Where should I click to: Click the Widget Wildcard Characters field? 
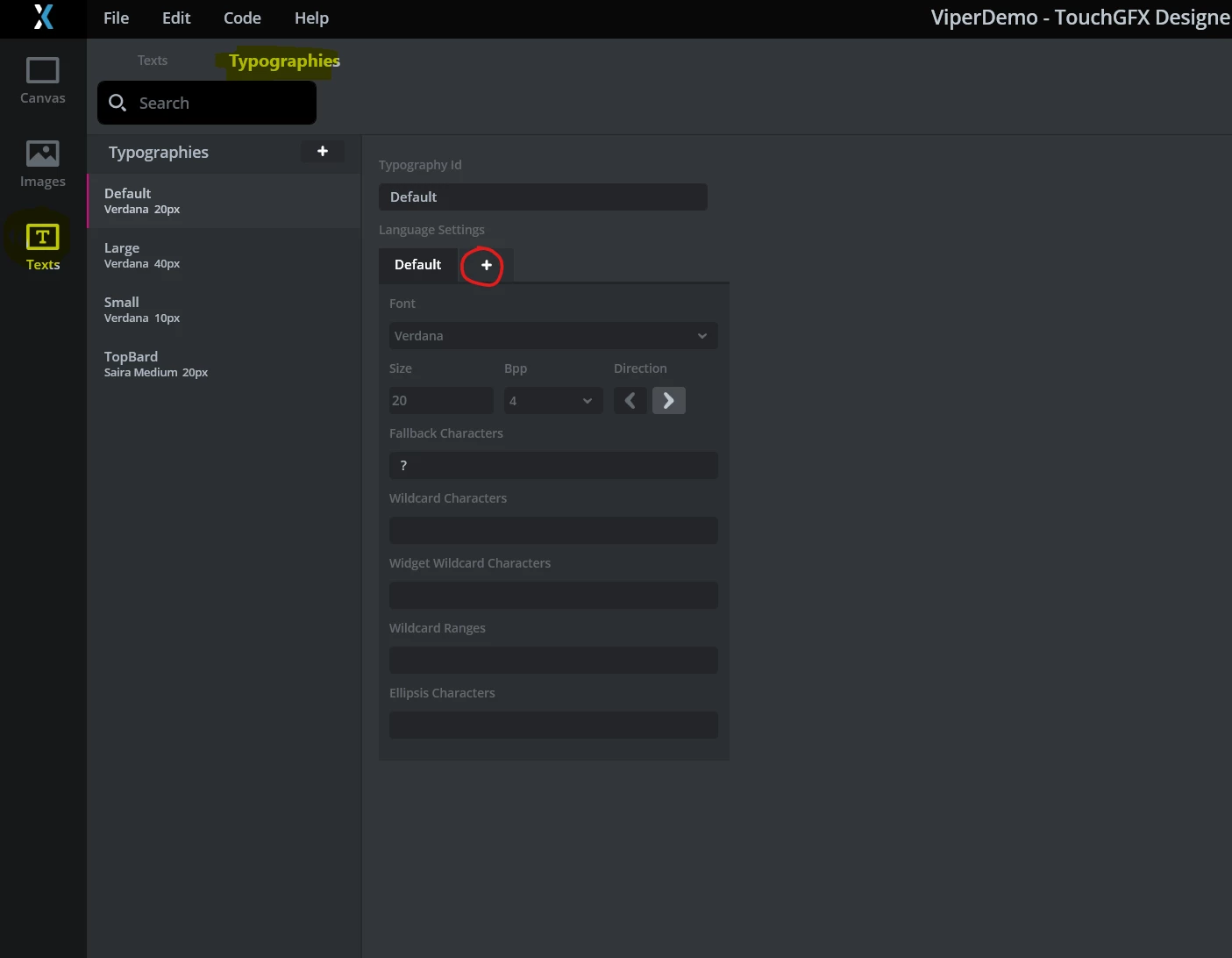[553, 596]
